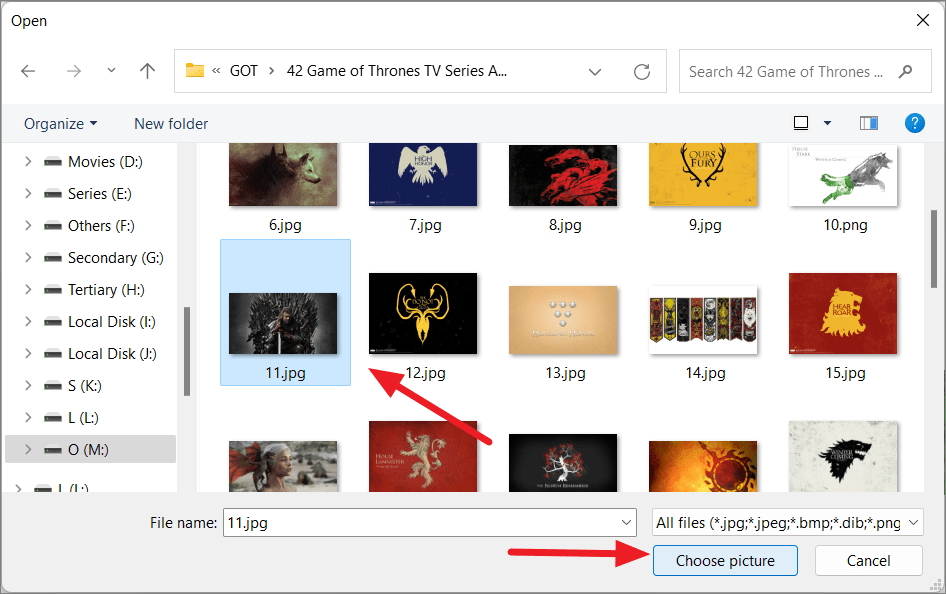Click New folder in the toolbar
This screenshot has height=594, width=946.
[x=171, y=124]
